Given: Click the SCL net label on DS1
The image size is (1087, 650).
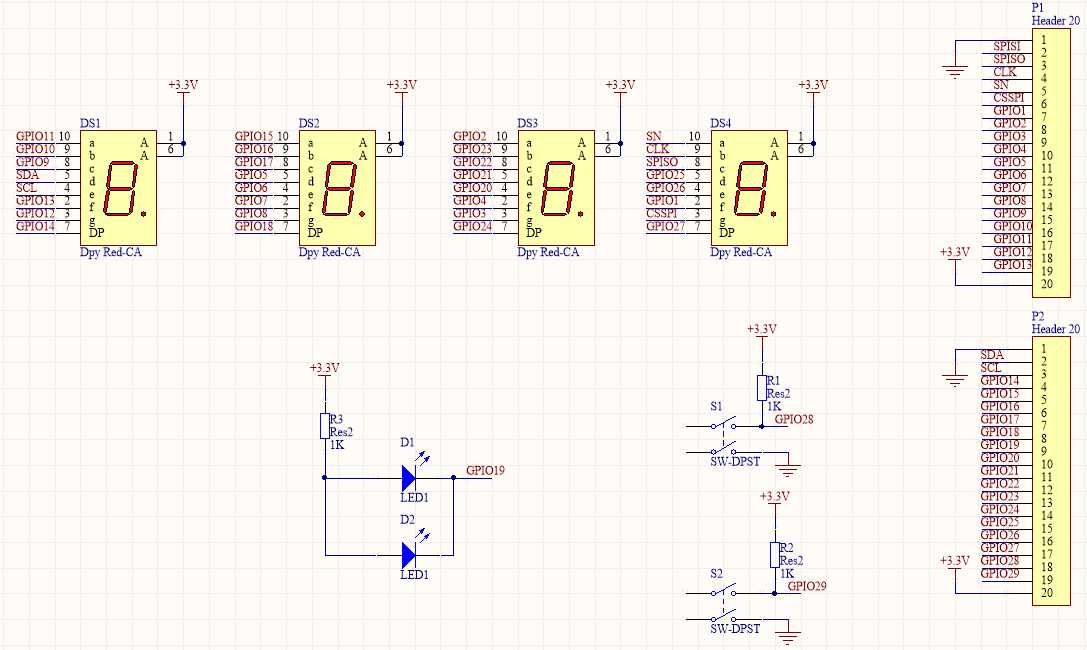Looking at the screenshot, I should (27, 188).
